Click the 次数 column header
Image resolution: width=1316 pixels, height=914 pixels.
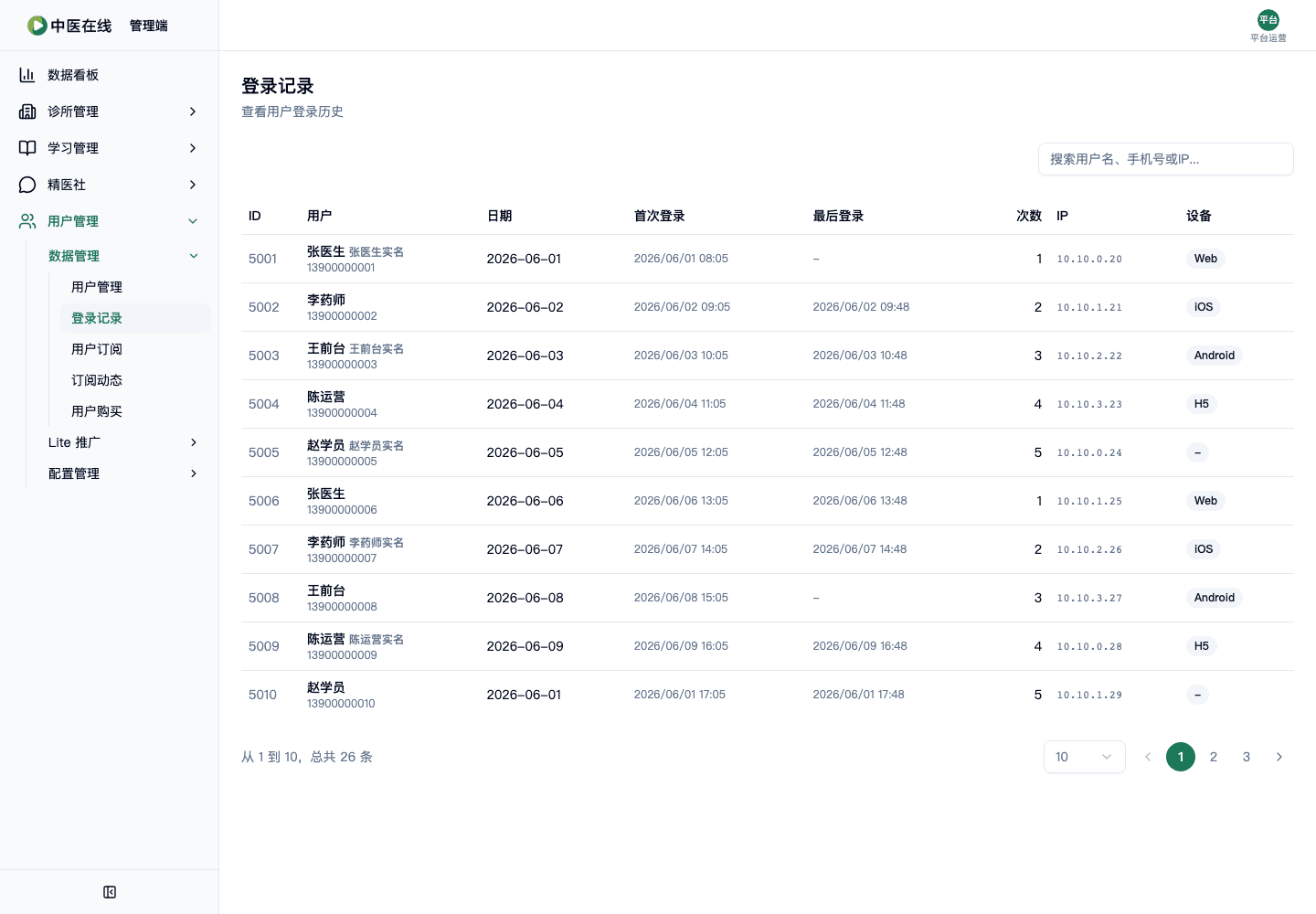pyautogui.click(x=1029, y=216)
